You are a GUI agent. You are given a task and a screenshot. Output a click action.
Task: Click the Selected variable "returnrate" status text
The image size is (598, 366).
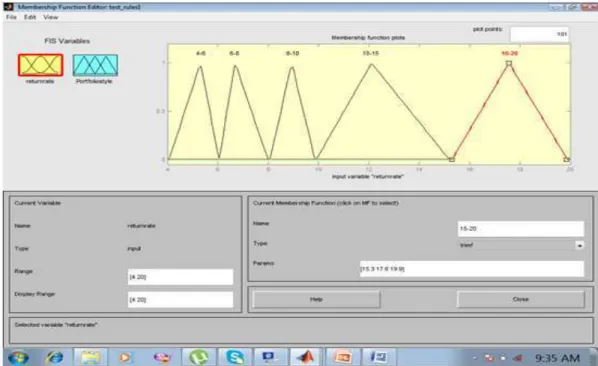point(56,325)
